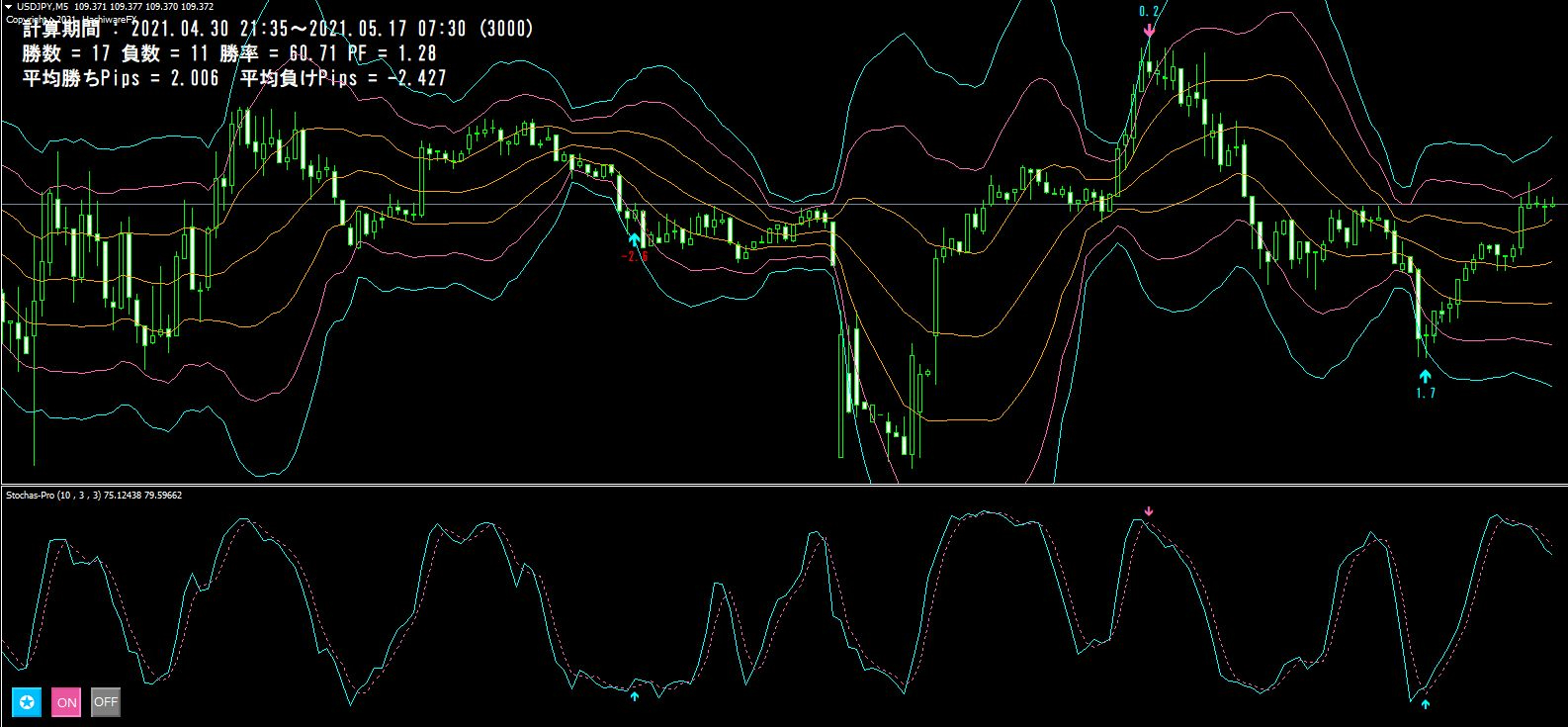Click pink sell arrow in Stochas-Pro panel
1568x727 pixels.
1149,511
